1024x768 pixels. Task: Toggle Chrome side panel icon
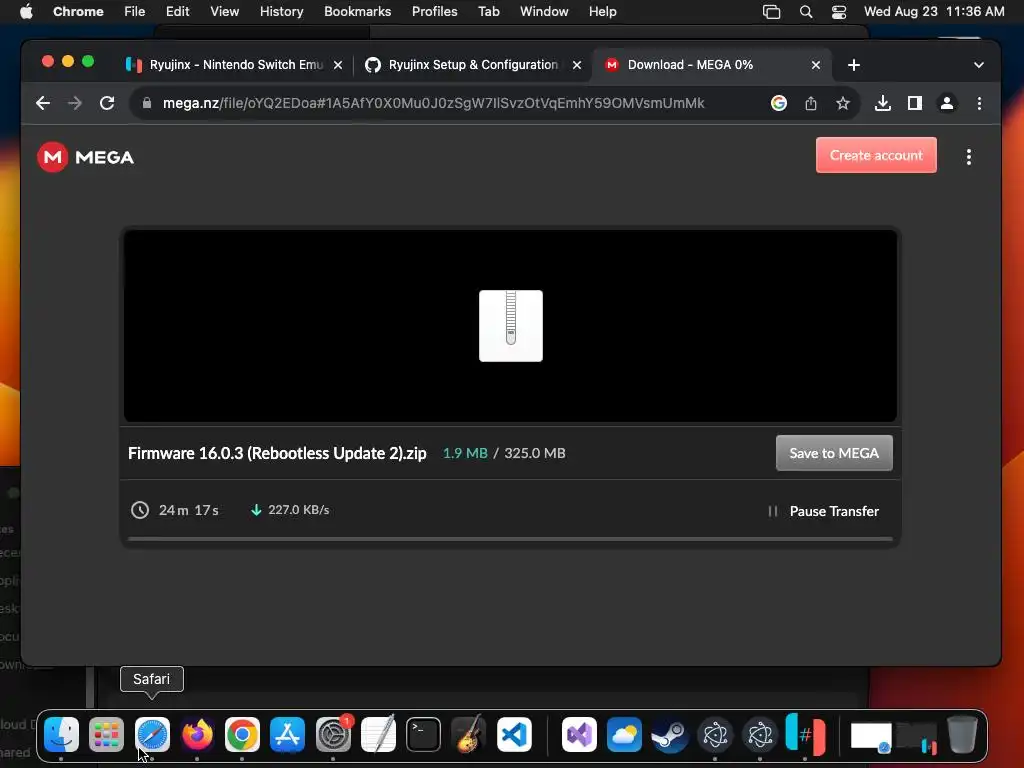915,103
